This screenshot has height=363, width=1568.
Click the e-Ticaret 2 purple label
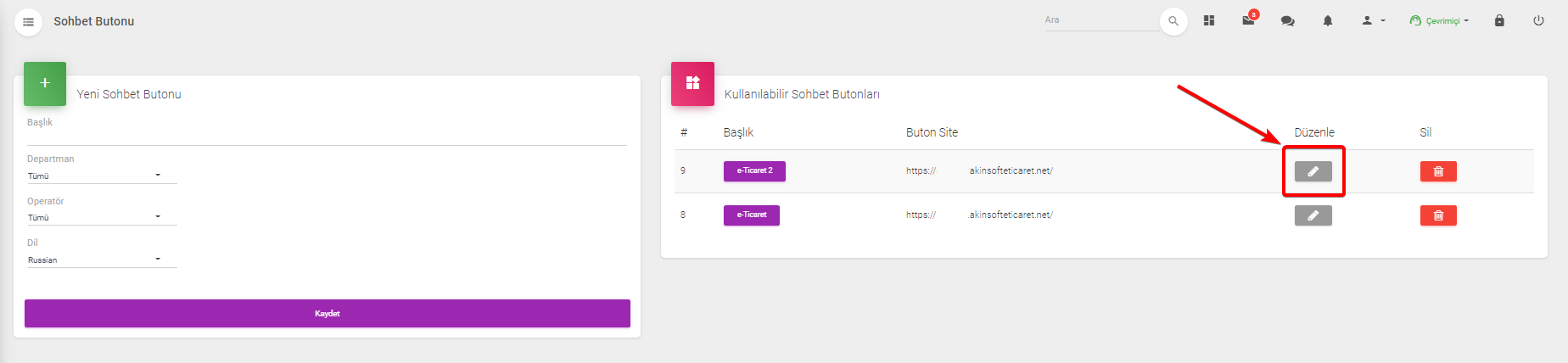click(754, 171)
